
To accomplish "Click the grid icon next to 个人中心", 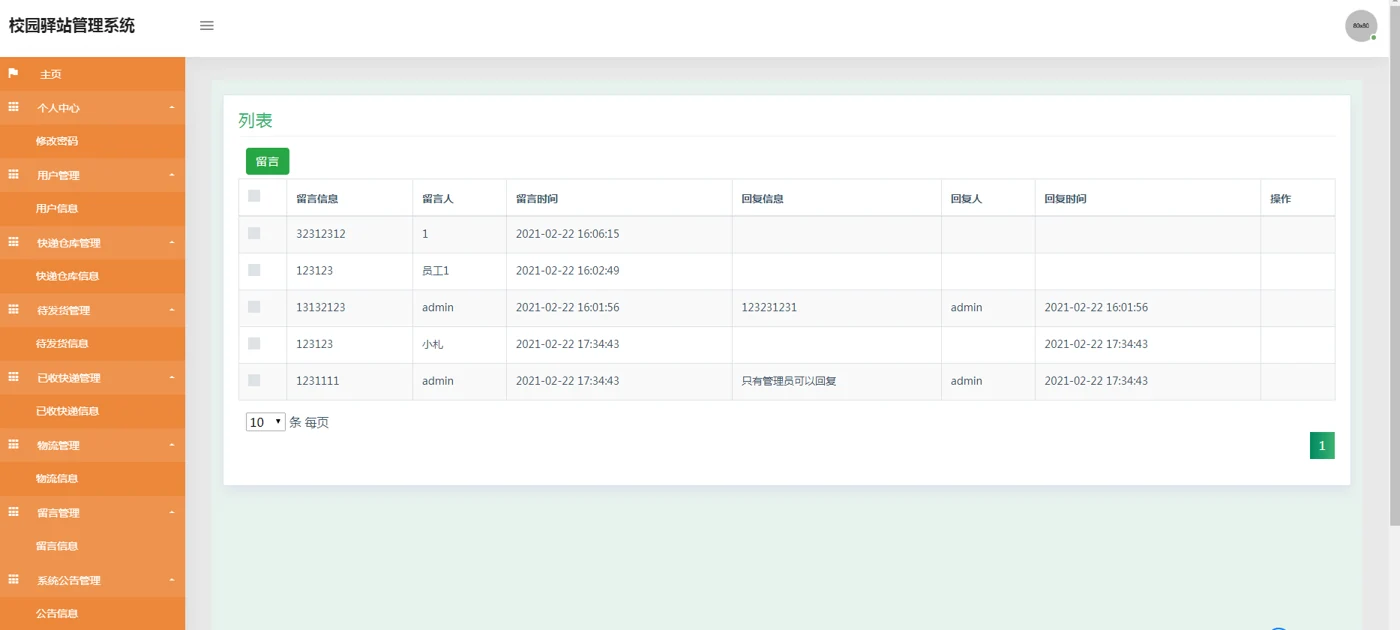I will click(x=14, y=107).
